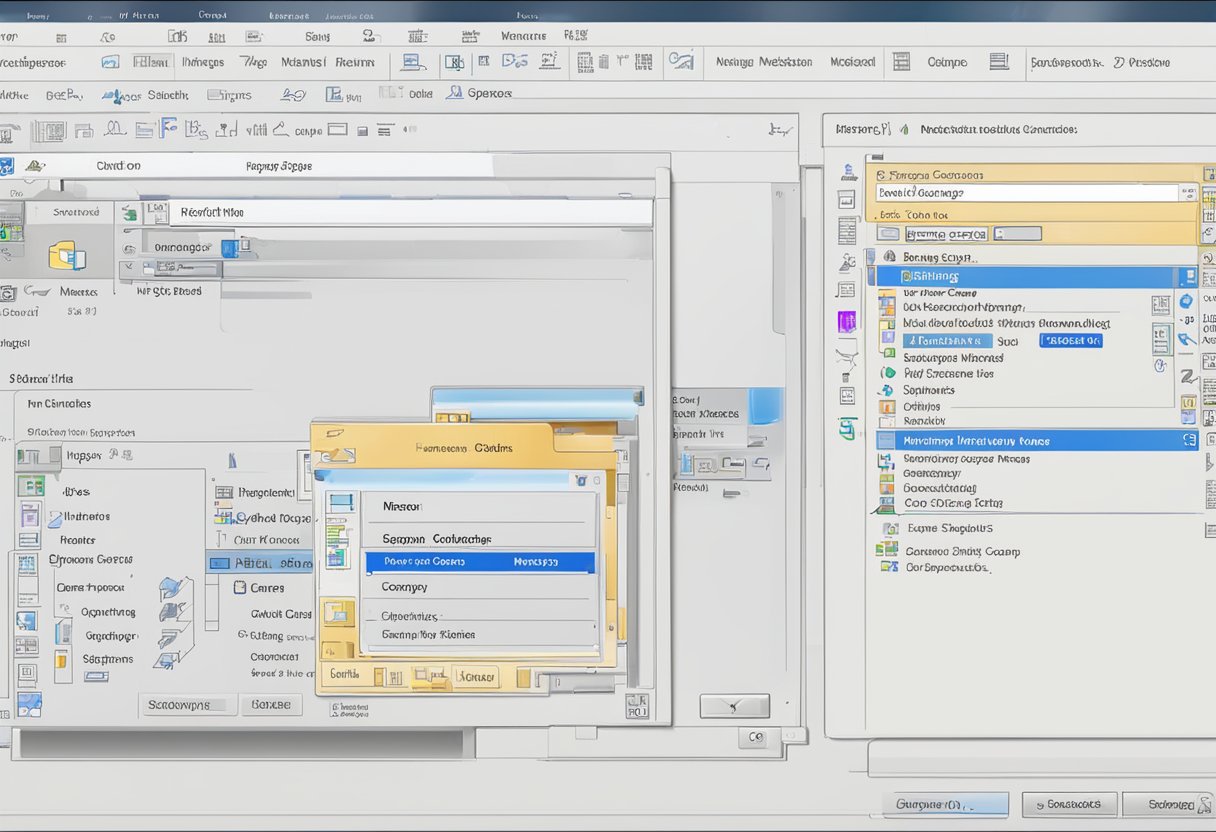1216x832 pixels.
Task: Click the green icon beside Reafort Nloo field
Action: 128,212
